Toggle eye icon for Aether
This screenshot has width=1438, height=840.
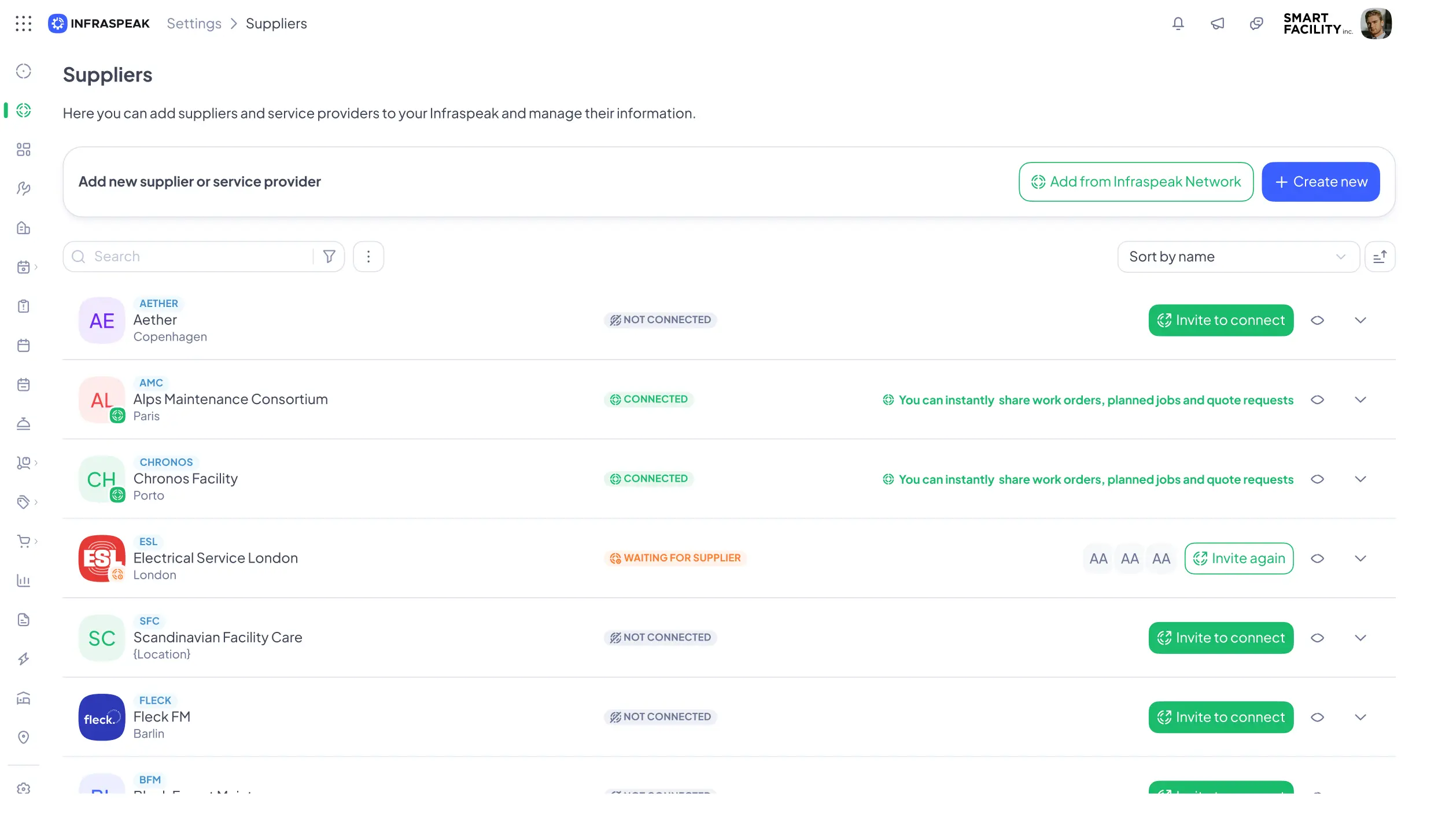click(x=1318, y=320)
